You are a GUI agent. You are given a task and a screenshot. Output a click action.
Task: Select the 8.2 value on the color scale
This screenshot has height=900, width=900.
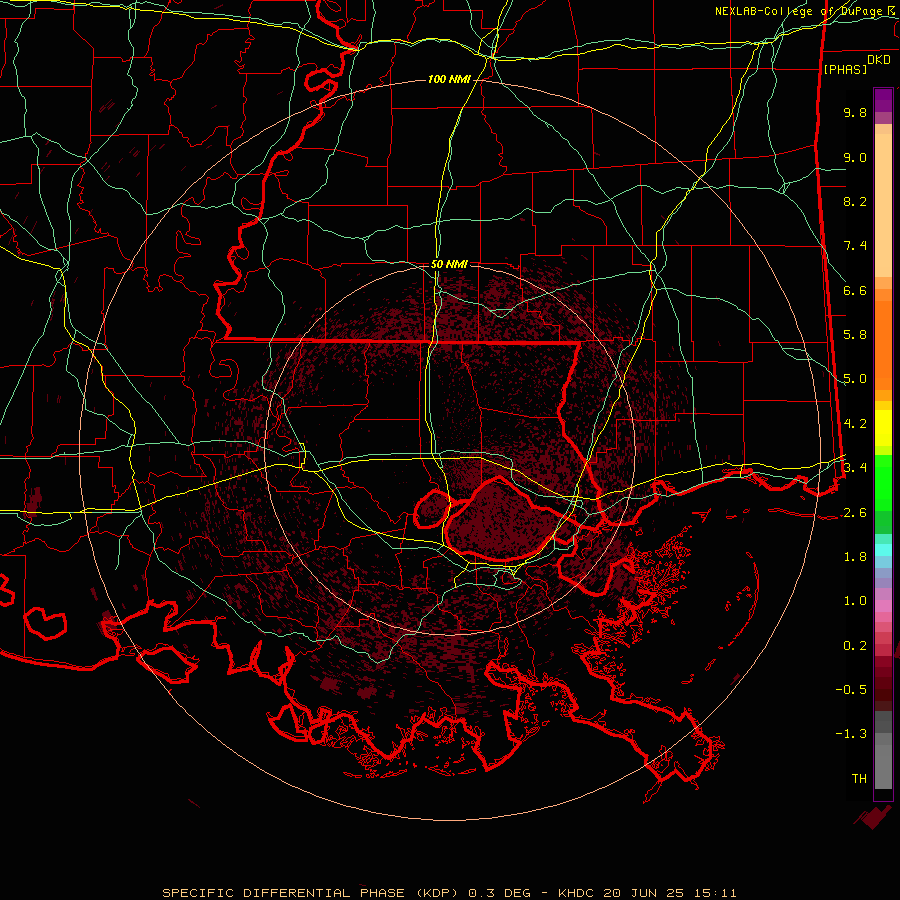[x=855, y=201]
